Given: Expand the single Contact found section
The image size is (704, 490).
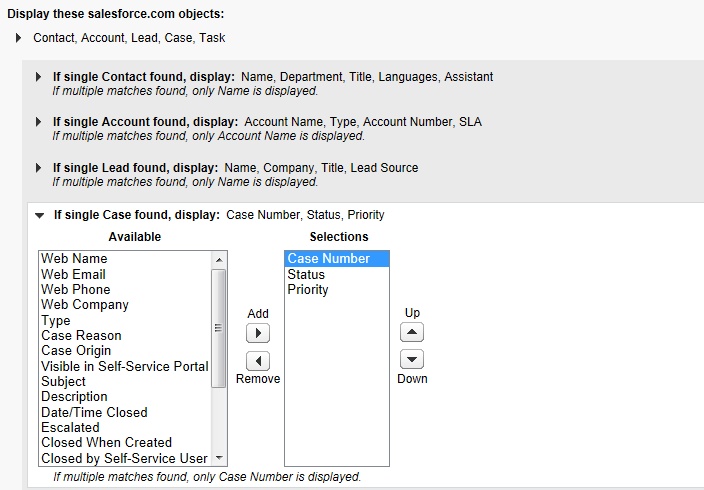Looking at the screenshot, I should [39, 77].
